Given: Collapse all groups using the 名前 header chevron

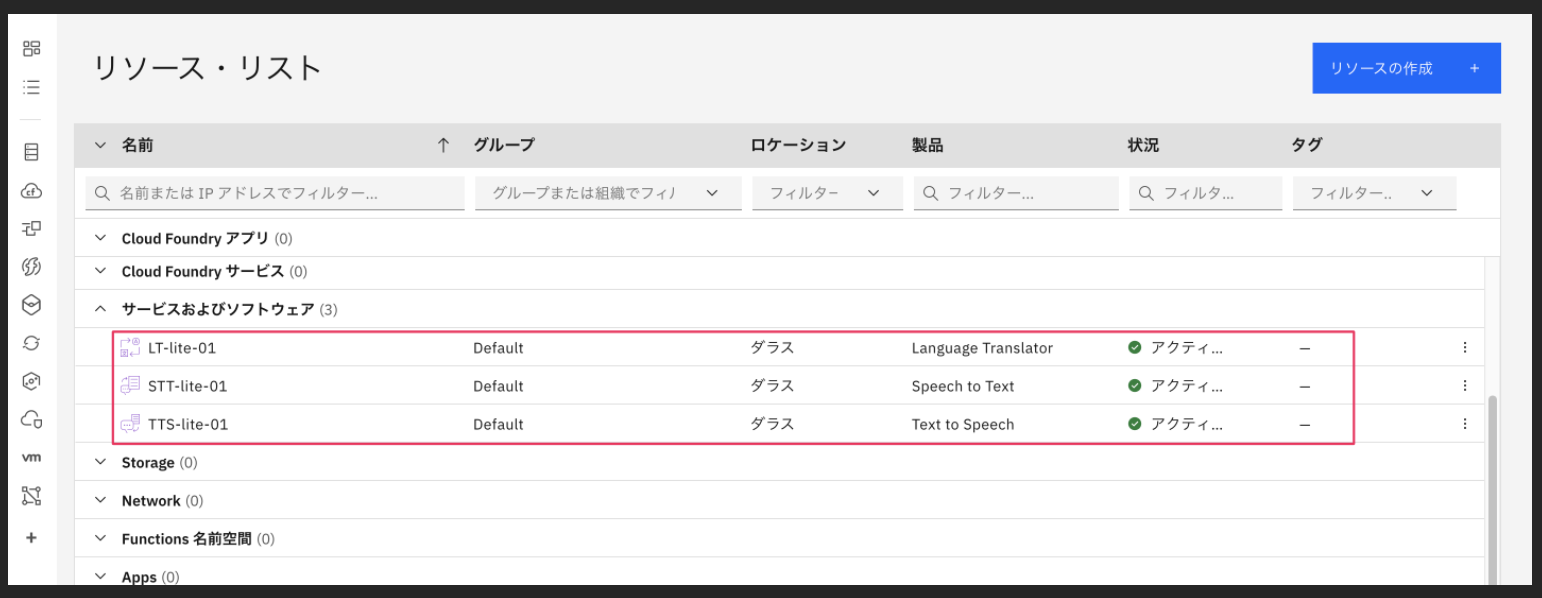Looking at the screenshot, I should pyautogui.click(x=100, y=146).
